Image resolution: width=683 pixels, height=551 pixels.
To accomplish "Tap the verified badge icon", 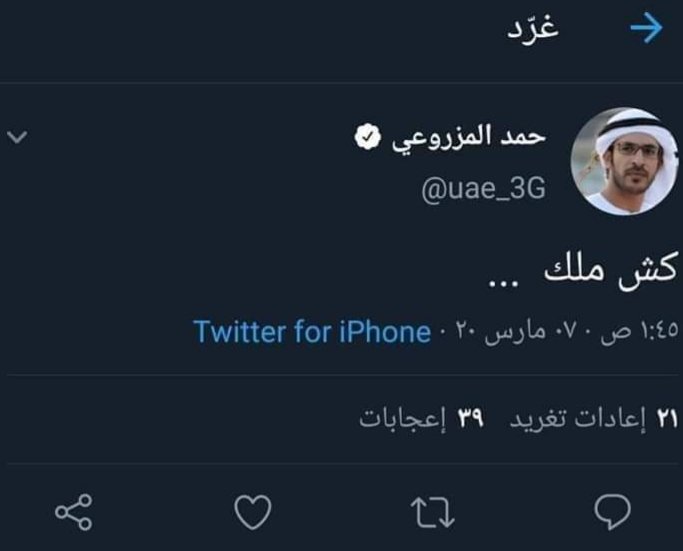I will 368,137.
